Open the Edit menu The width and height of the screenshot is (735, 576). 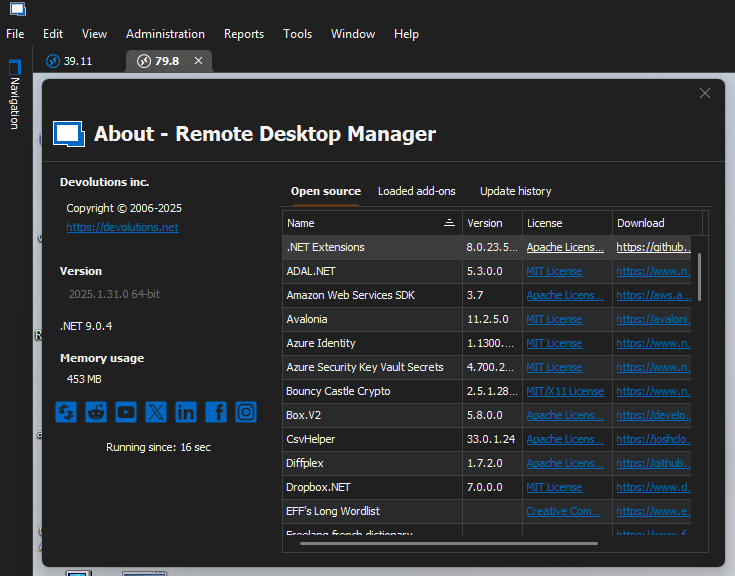coord(53,34)
